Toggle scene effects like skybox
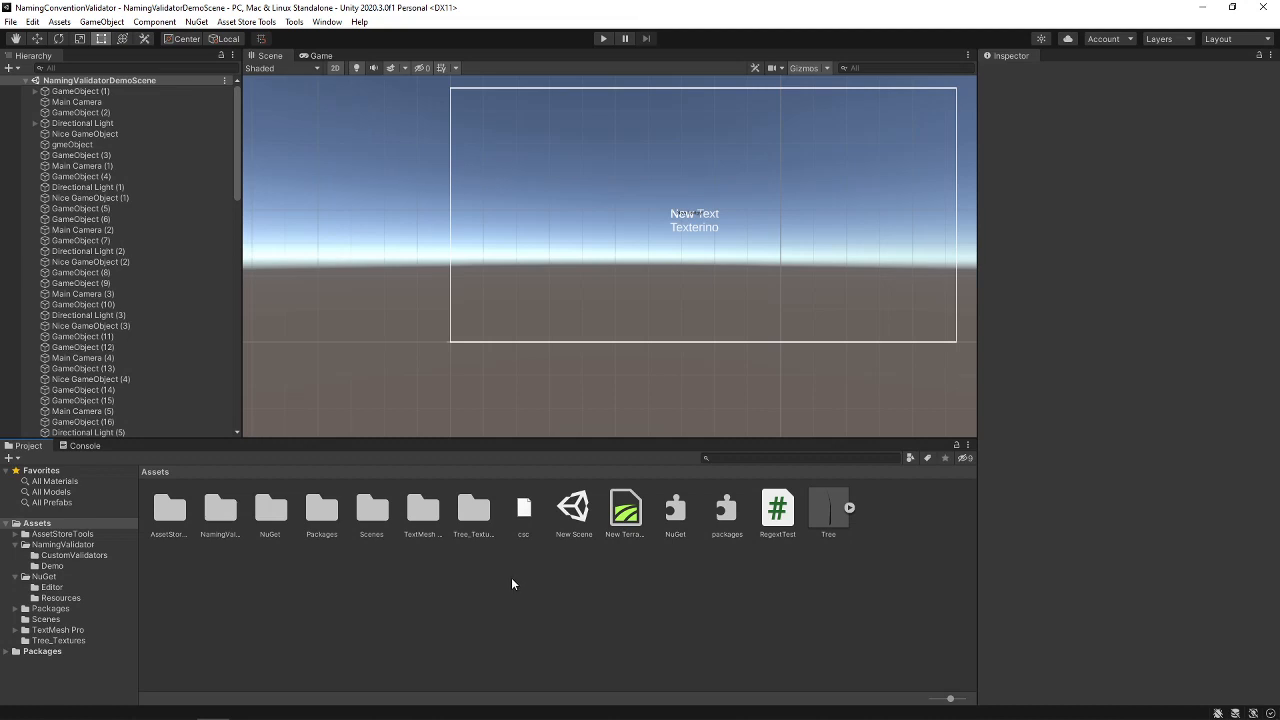Image resolution: width=1280 pixels, height=720 pixels. pos(391,68)
